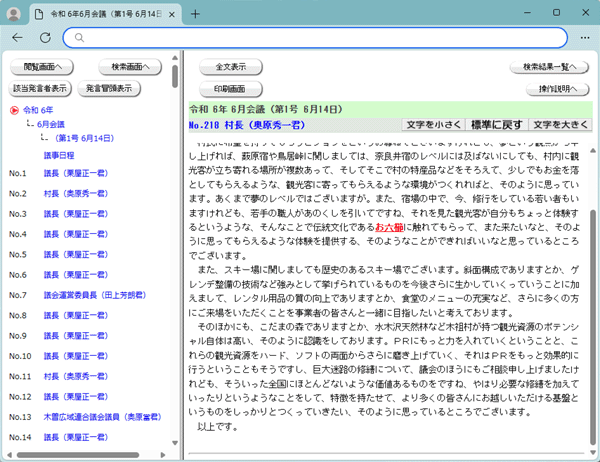The height and width of the screenshot is (462, 600).
Task: Click main text vertical scrollbar thumb
Action: [593, 328]
